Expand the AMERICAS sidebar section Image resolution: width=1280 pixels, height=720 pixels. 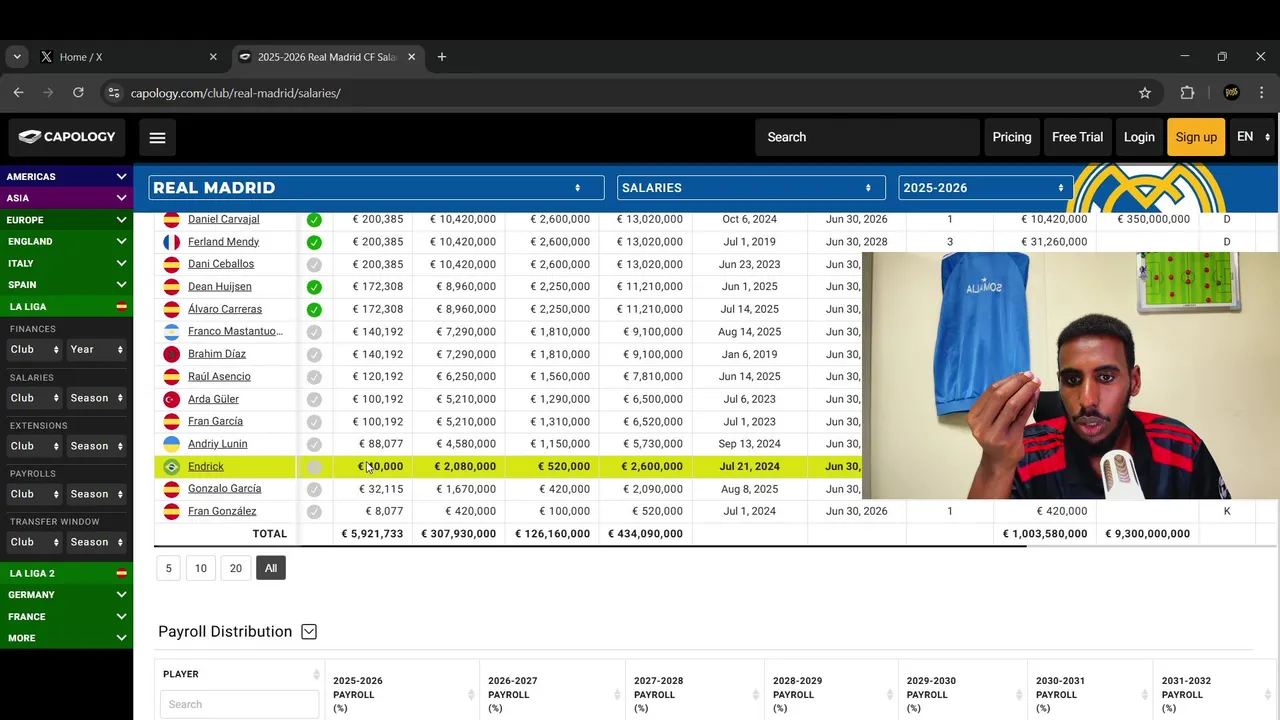point(66,177)
